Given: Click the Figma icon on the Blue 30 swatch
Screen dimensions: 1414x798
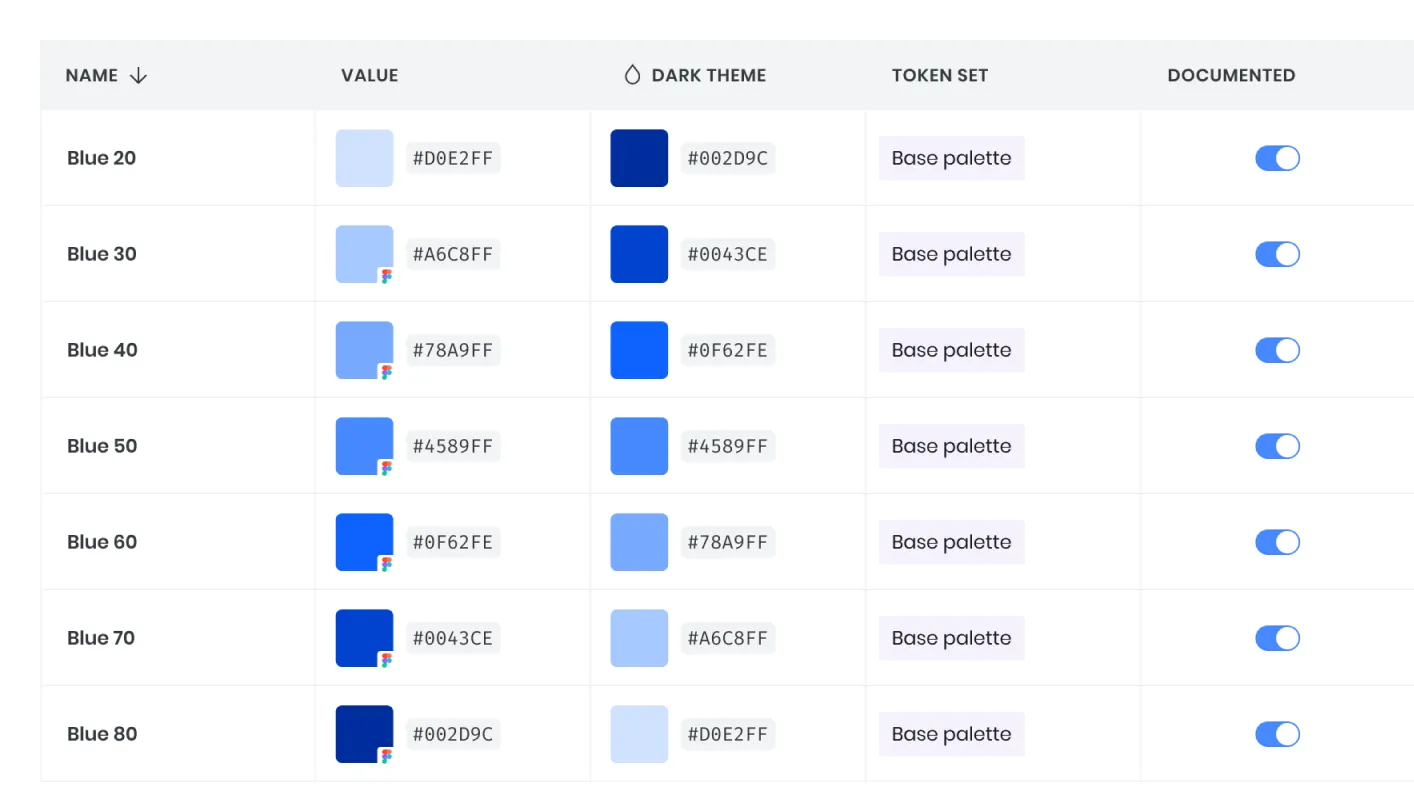Looking at the screenshot, I should (386, 275).
